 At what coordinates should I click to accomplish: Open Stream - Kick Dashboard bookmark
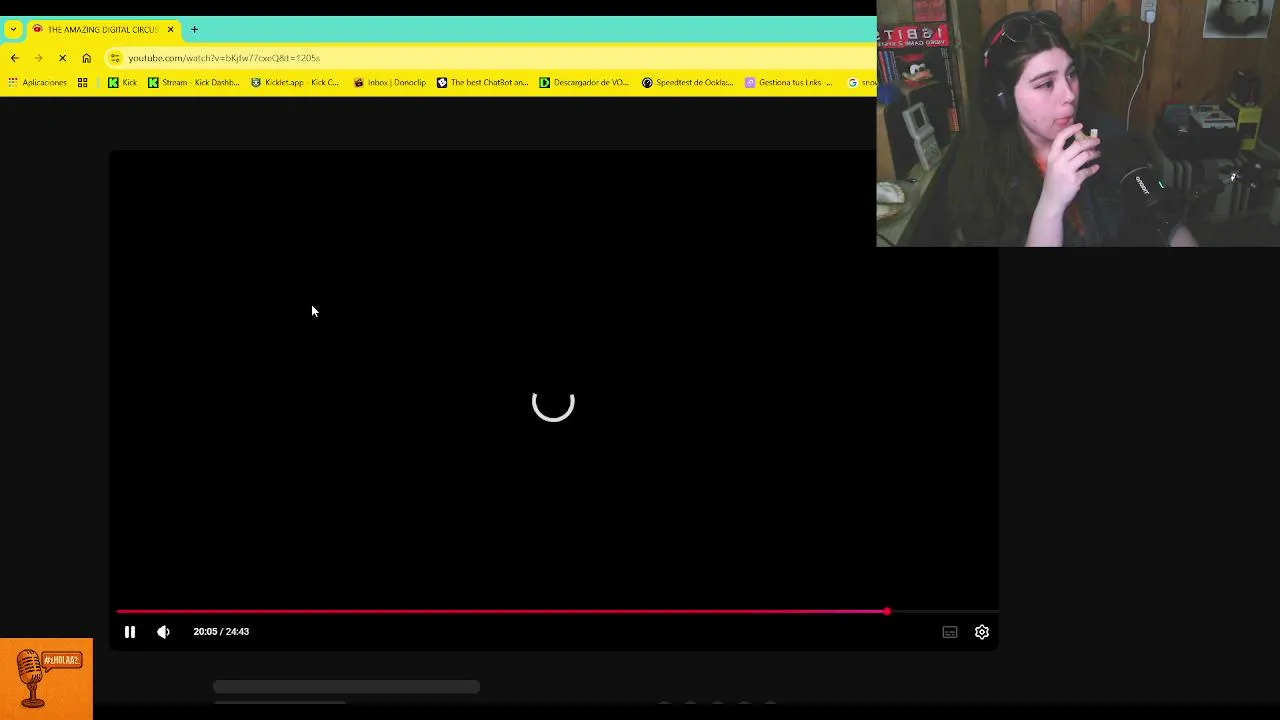click(x=193, y=82)
